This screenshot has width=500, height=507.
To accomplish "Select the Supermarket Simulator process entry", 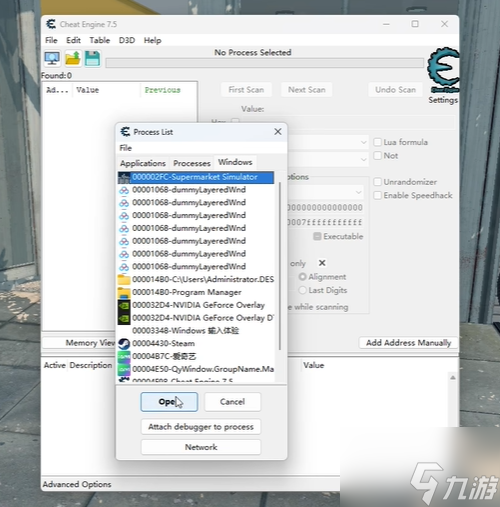I will point(196,177).
